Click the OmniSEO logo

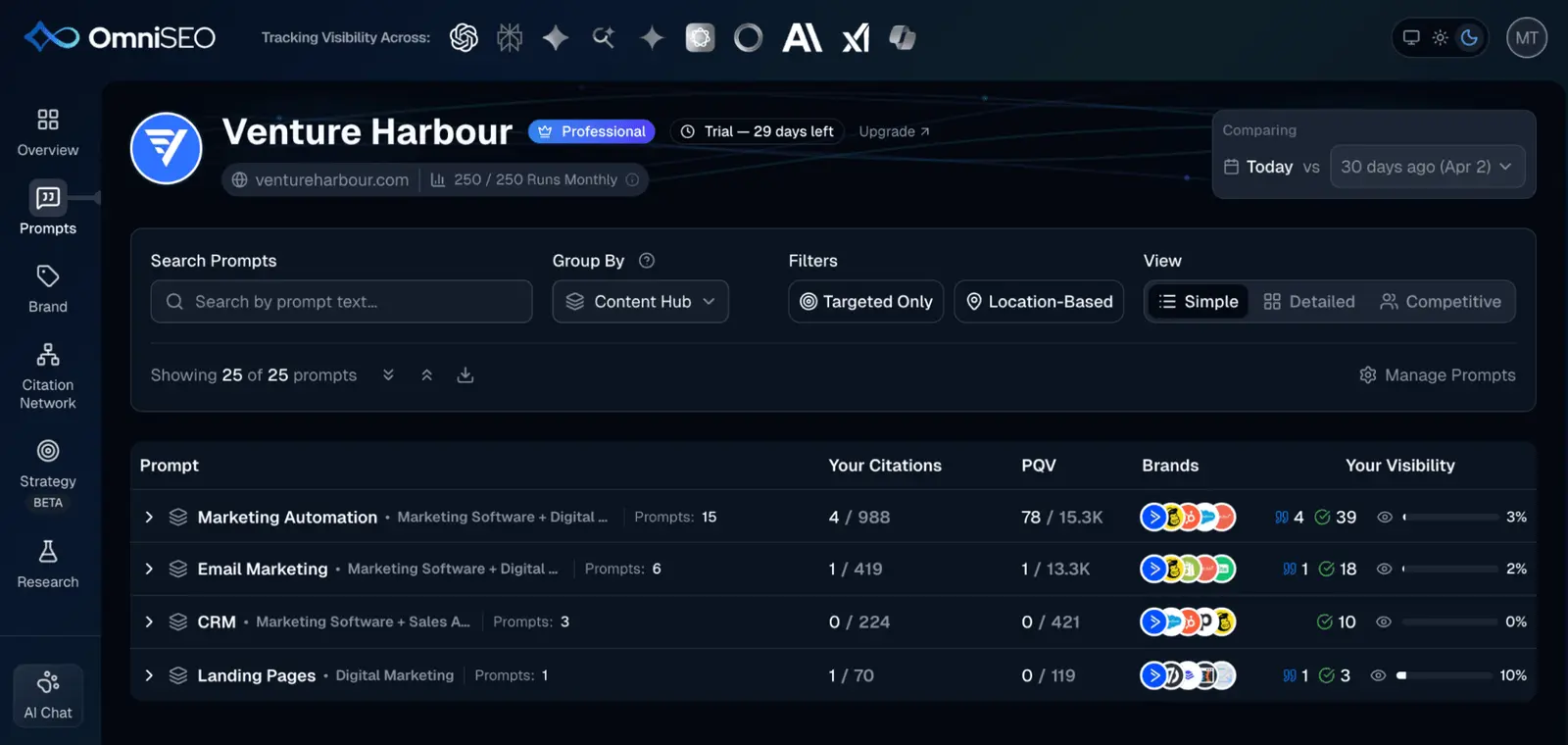(x=120, y=37)
